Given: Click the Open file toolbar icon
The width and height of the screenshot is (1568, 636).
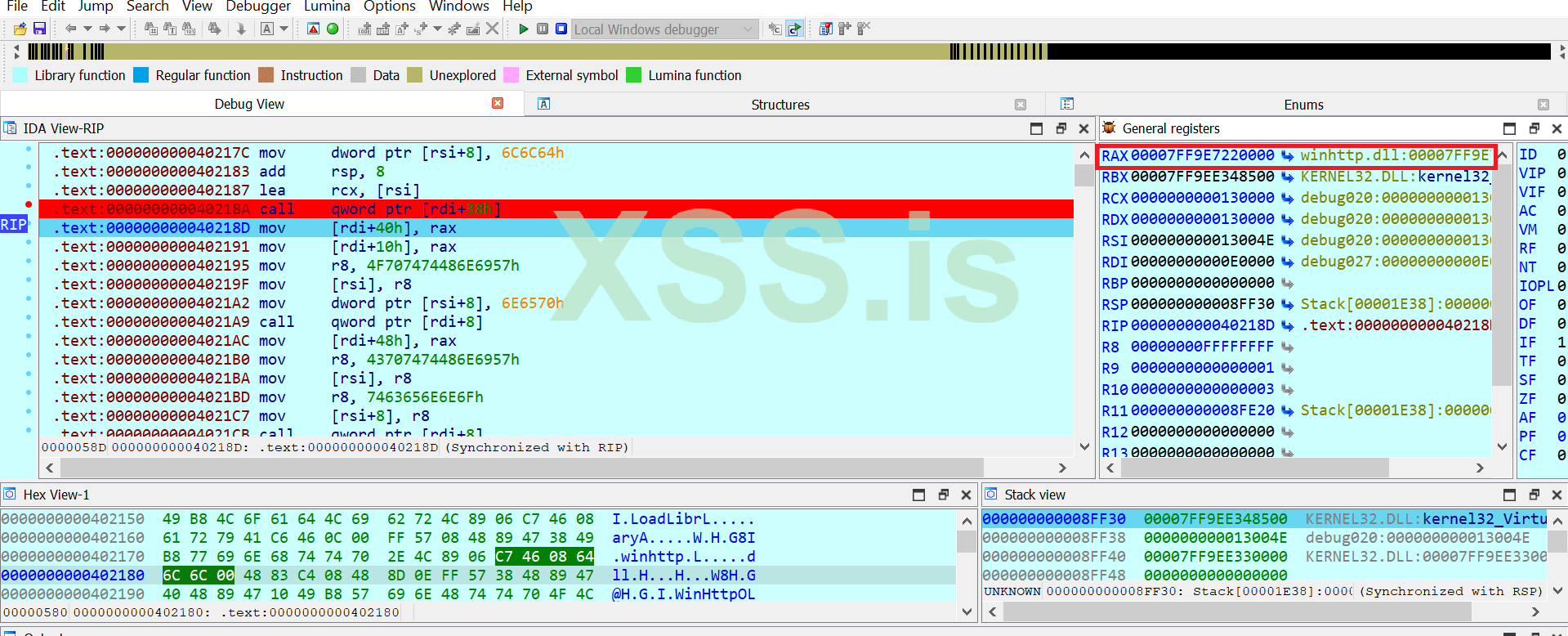Looking at the screenshot, I should tap(20, 29).
